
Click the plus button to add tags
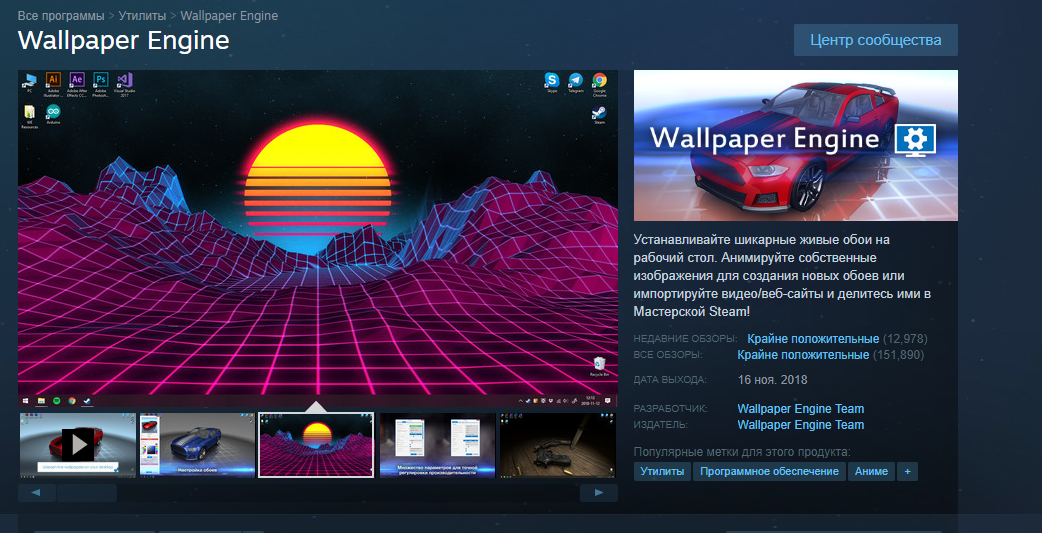click(907, 471)
